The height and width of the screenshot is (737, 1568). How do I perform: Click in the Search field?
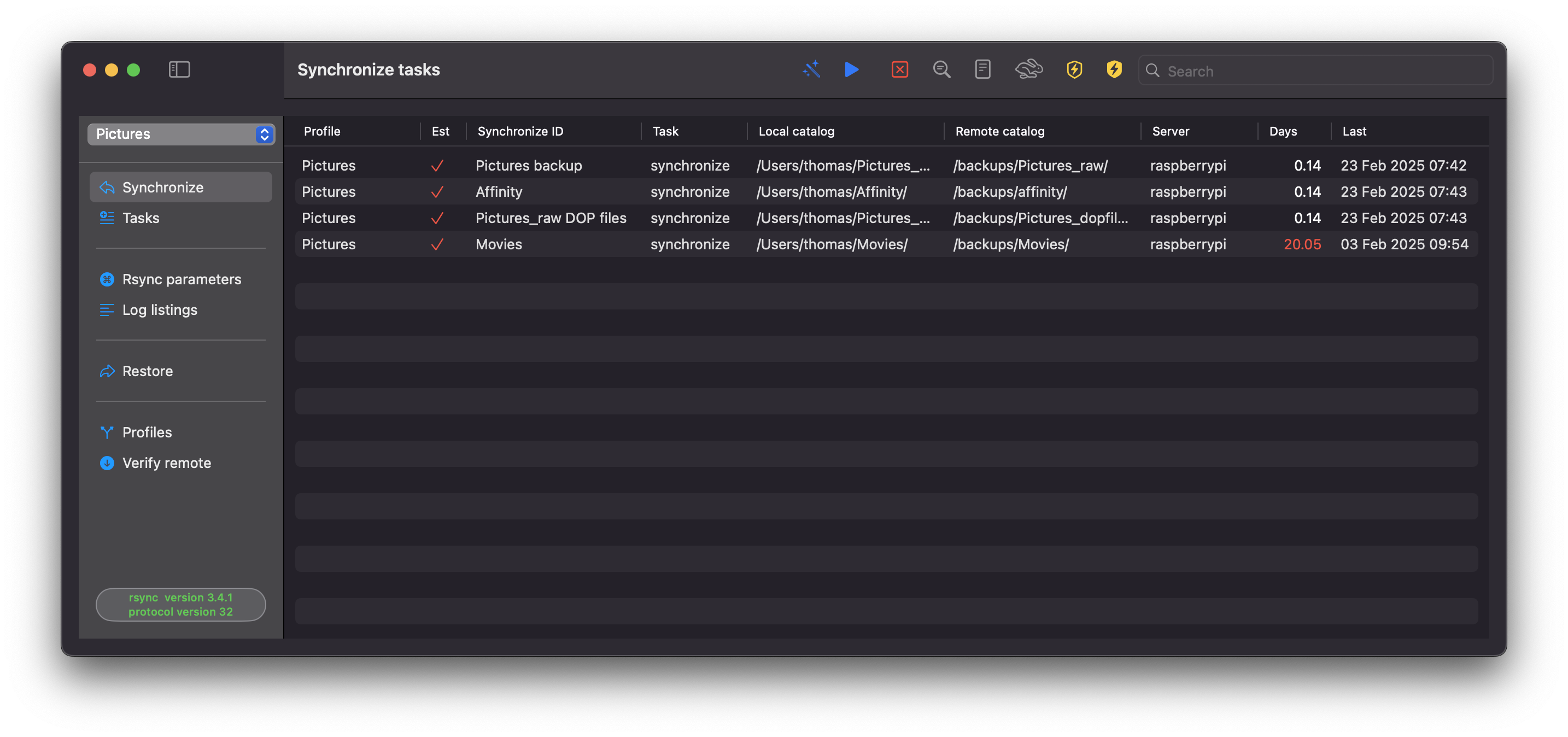pyautogui.click(x=1315, y=71)
